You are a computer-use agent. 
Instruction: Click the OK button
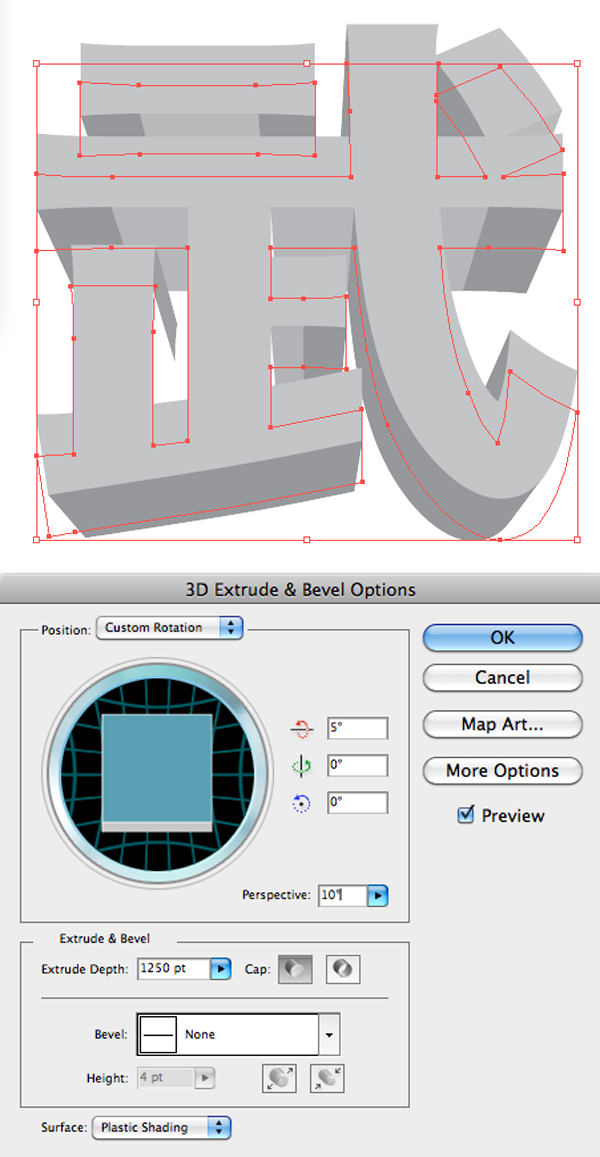click(503, 638)
